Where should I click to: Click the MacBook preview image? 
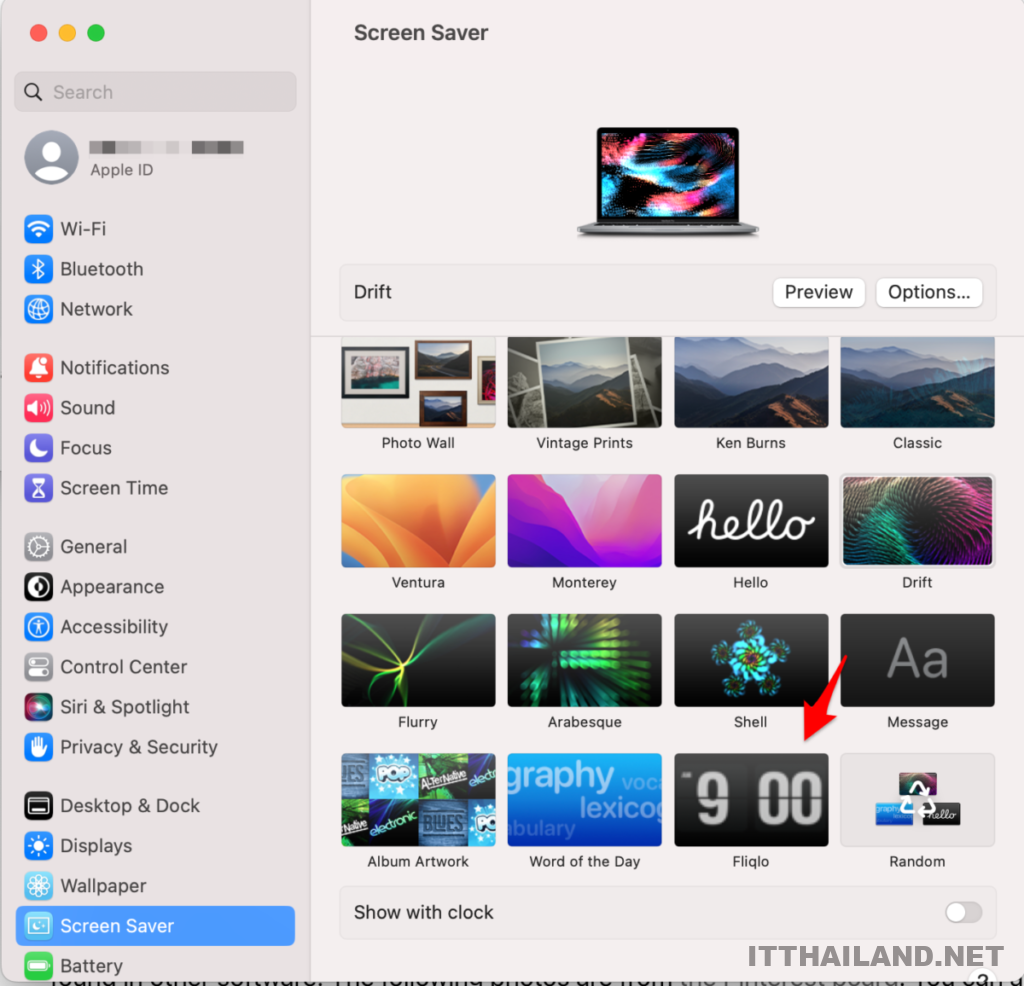(x=667, y=181)
